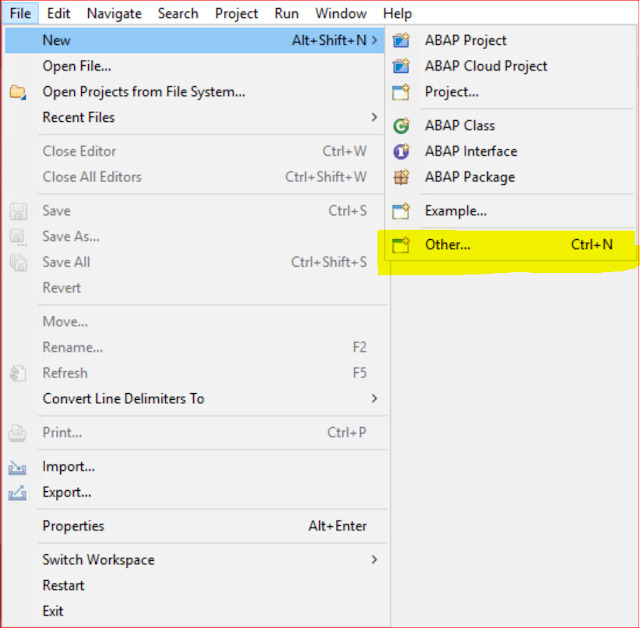640x628 pixels.
Task: Open Properties from the File menu
Action: [x=194, y=526]
